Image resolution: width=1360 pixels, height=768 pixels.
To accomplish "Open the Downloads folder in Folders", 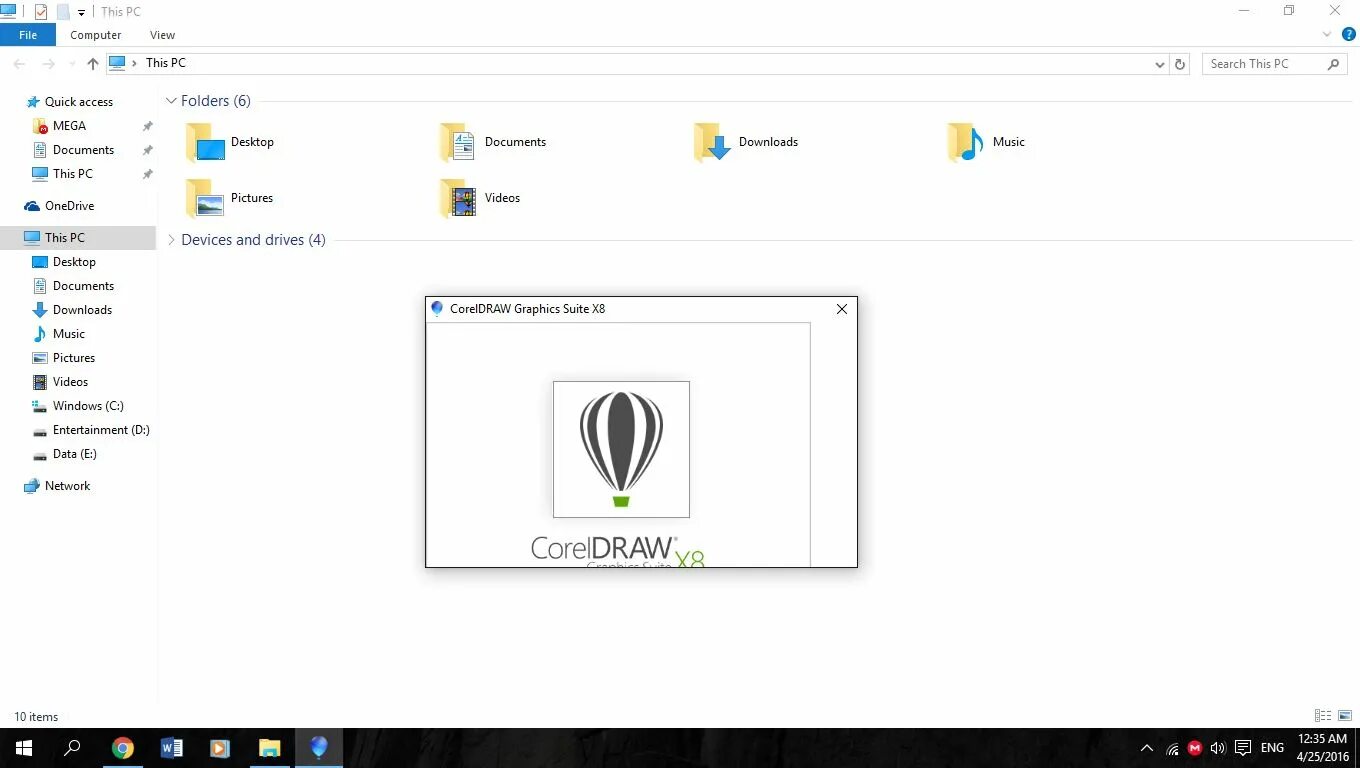I will [746, 142].
